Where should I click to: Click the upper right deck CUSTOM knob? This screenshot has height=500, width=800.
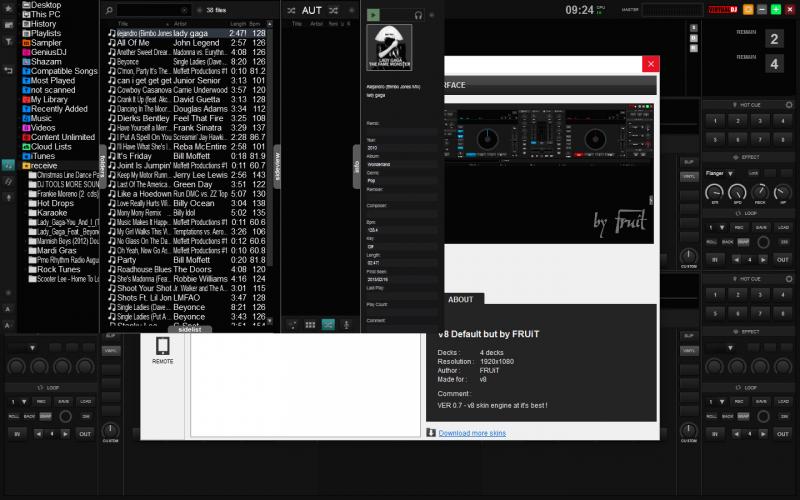[689, 256]
